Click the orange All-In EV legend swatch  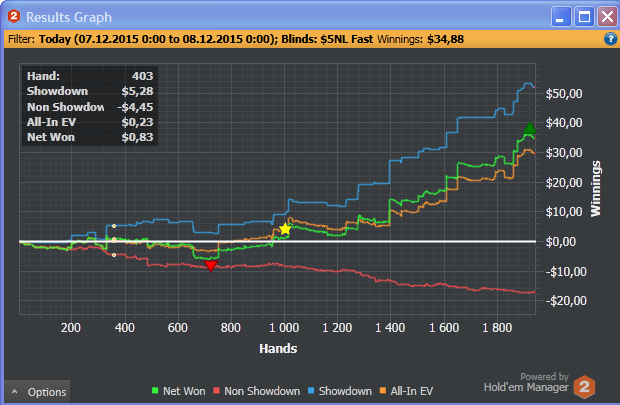pos(382,391)
